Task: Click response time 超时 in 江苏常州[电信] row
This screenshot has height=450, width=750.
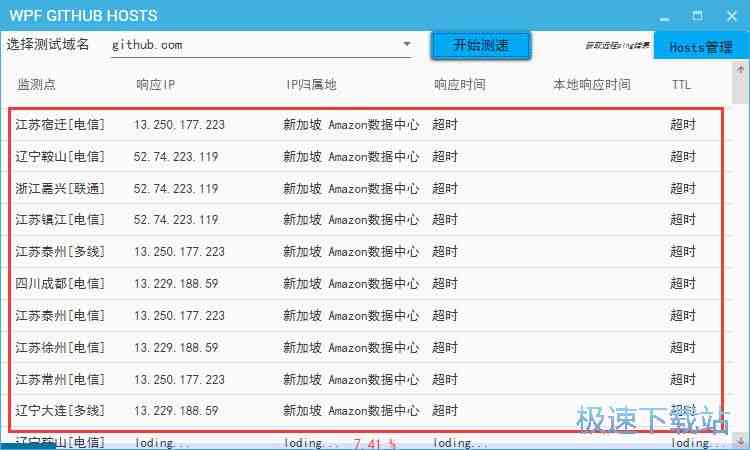Action: tap(445, 379)
